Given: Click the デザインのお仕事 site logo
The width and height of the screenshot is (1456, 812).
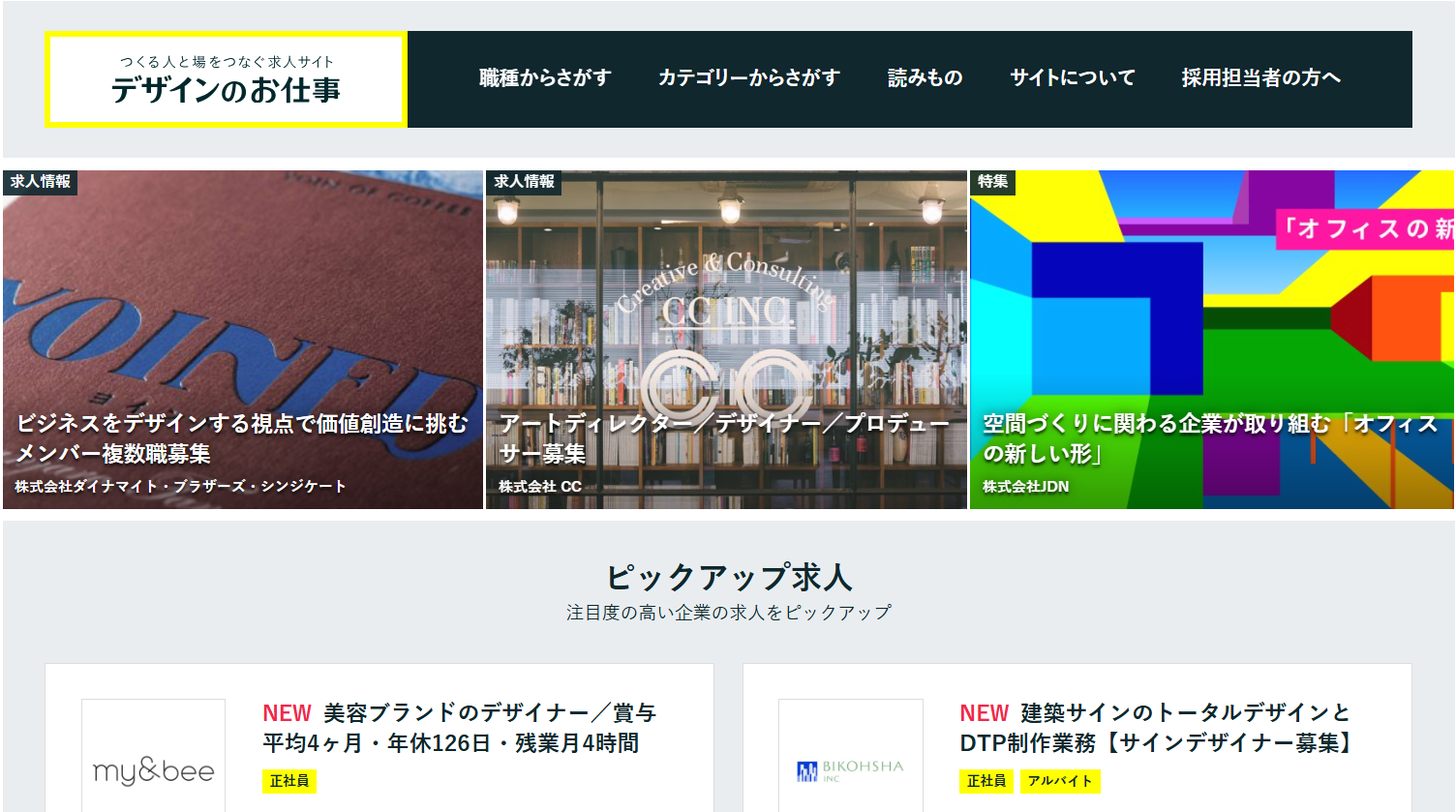Looking at the screenshot, I should click(x=226, y=79).
